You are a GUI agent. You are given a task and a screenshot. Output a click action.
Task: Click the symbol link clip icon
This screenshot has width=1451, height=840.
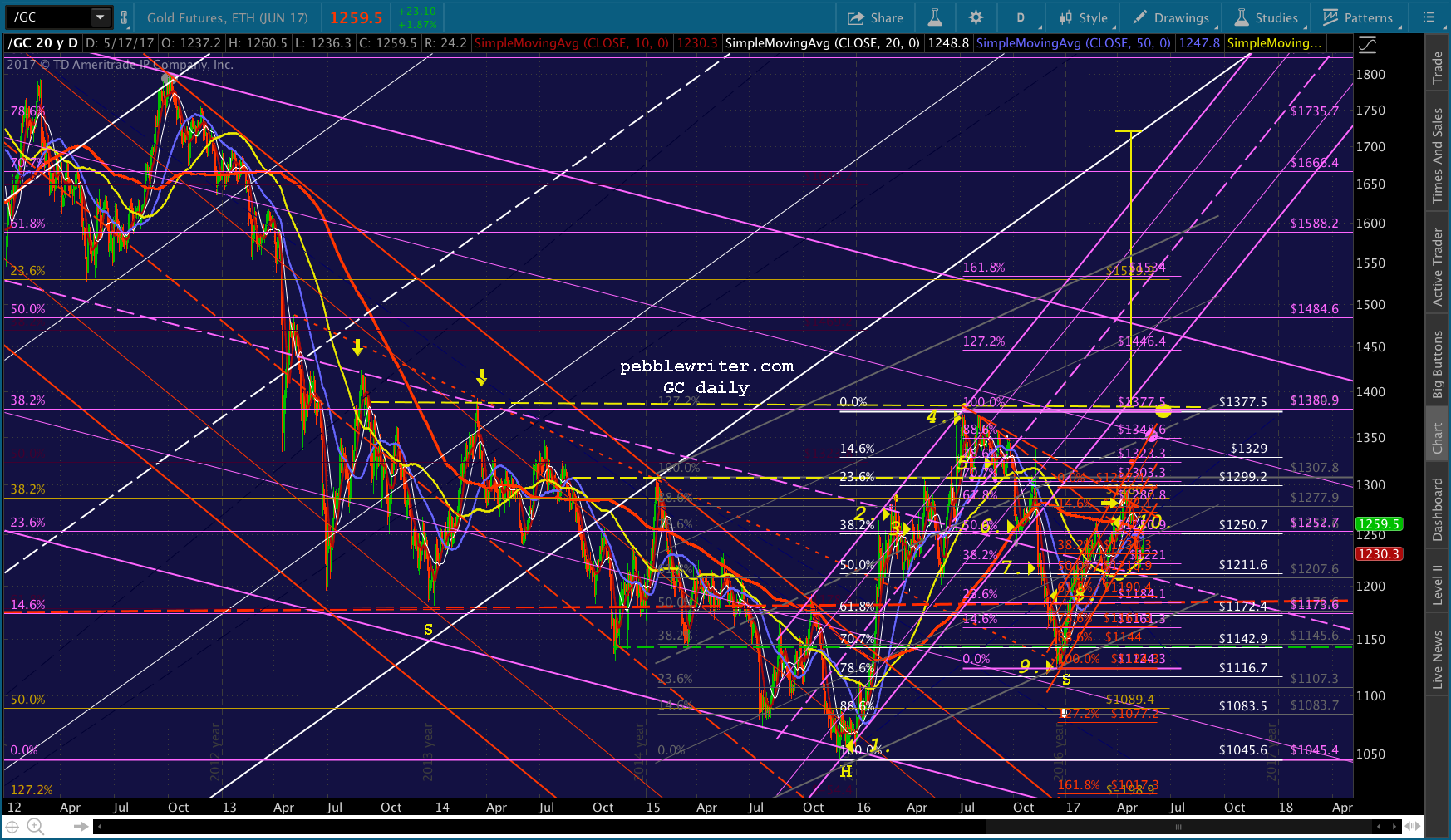tap(124, 17)
